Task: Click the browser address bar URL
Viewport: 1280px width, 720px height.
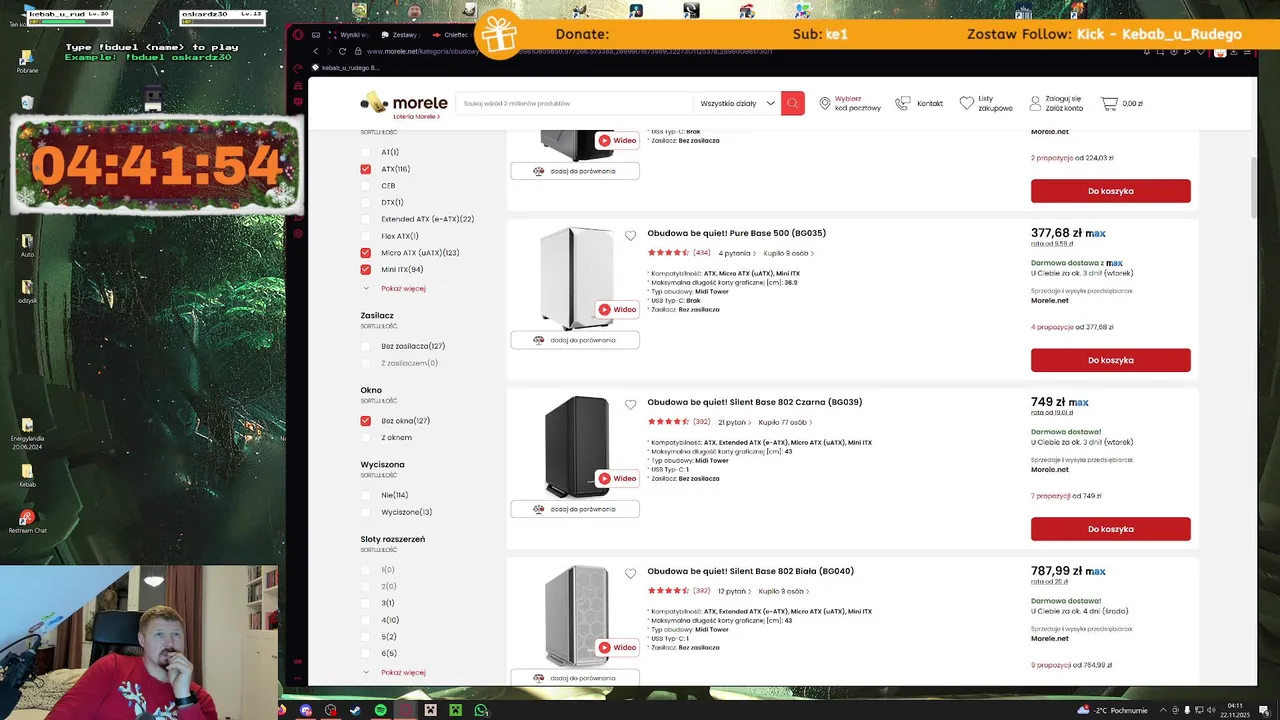Action: click(570, 51)
